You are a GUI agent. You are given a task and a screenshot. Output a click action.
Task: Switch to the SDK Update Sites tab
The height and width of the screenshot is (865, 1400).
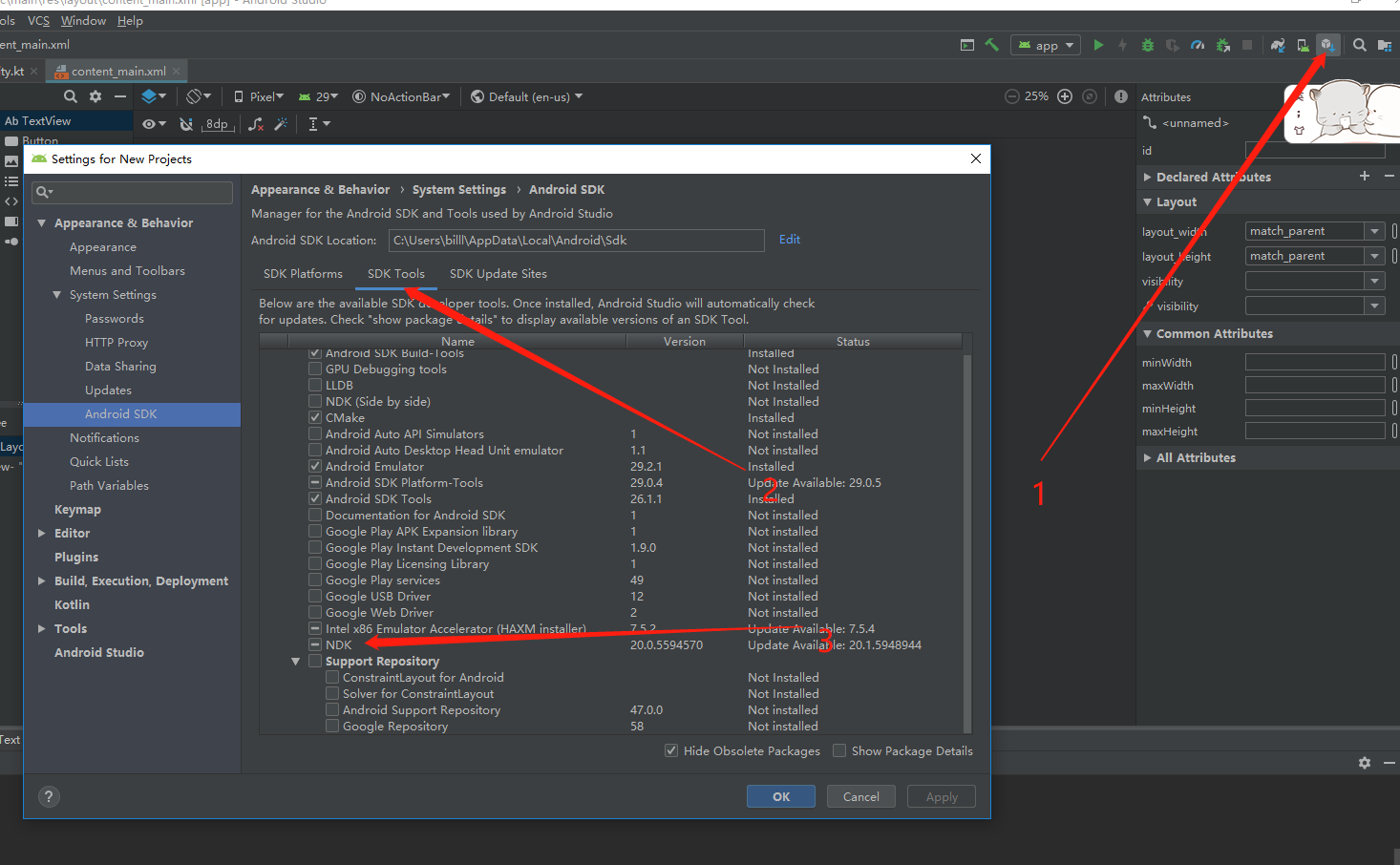pyautogui.click(x=498, y=274)
